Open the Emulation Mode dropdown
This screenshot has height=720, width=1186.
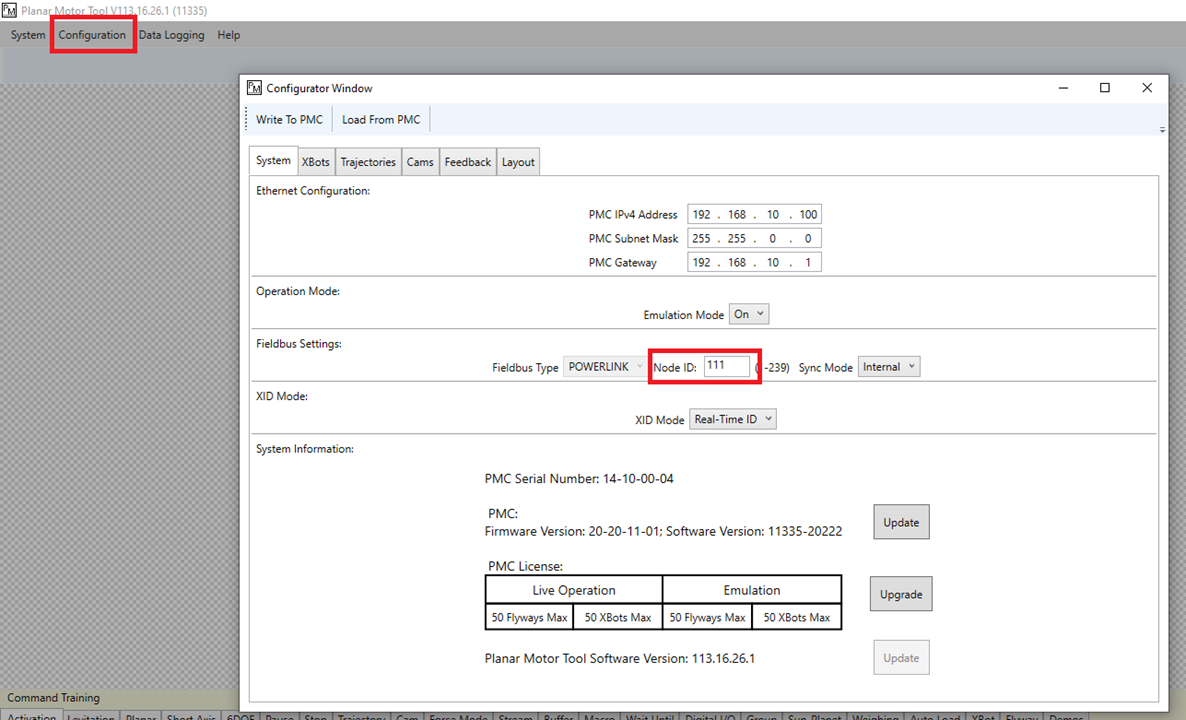[x=749, y=314]
